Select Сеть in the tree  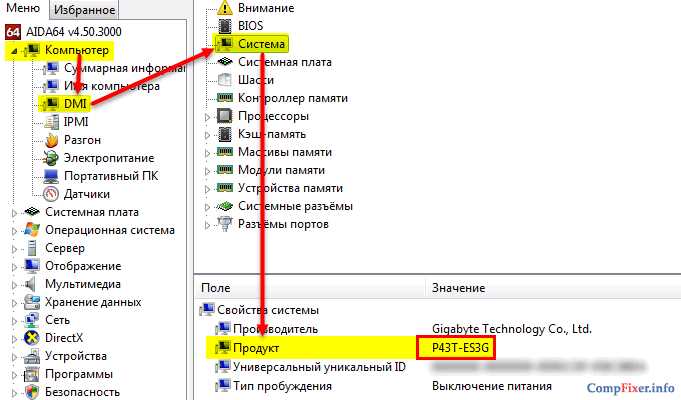[x=57, y=320]
